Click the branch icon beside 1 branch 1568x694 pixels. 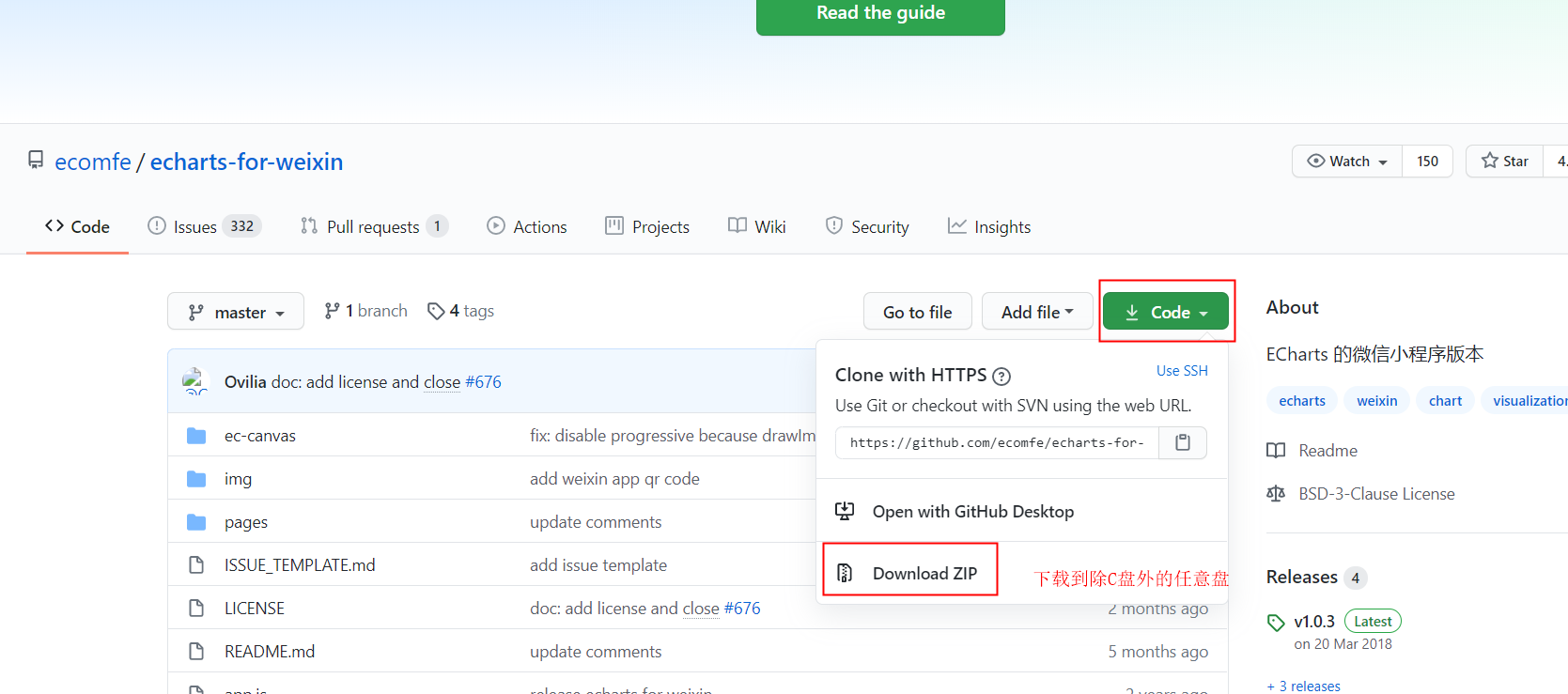point(332,311)
